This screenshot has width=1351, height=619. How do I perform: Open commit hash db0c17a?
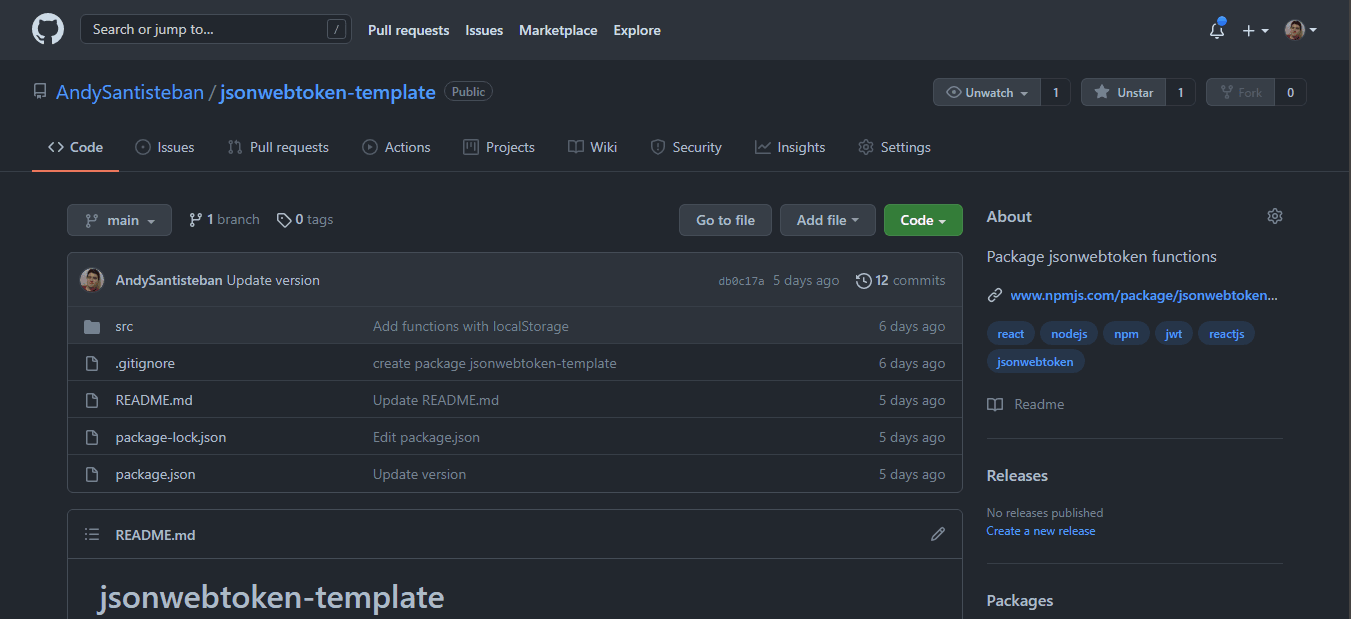(741, 281)
